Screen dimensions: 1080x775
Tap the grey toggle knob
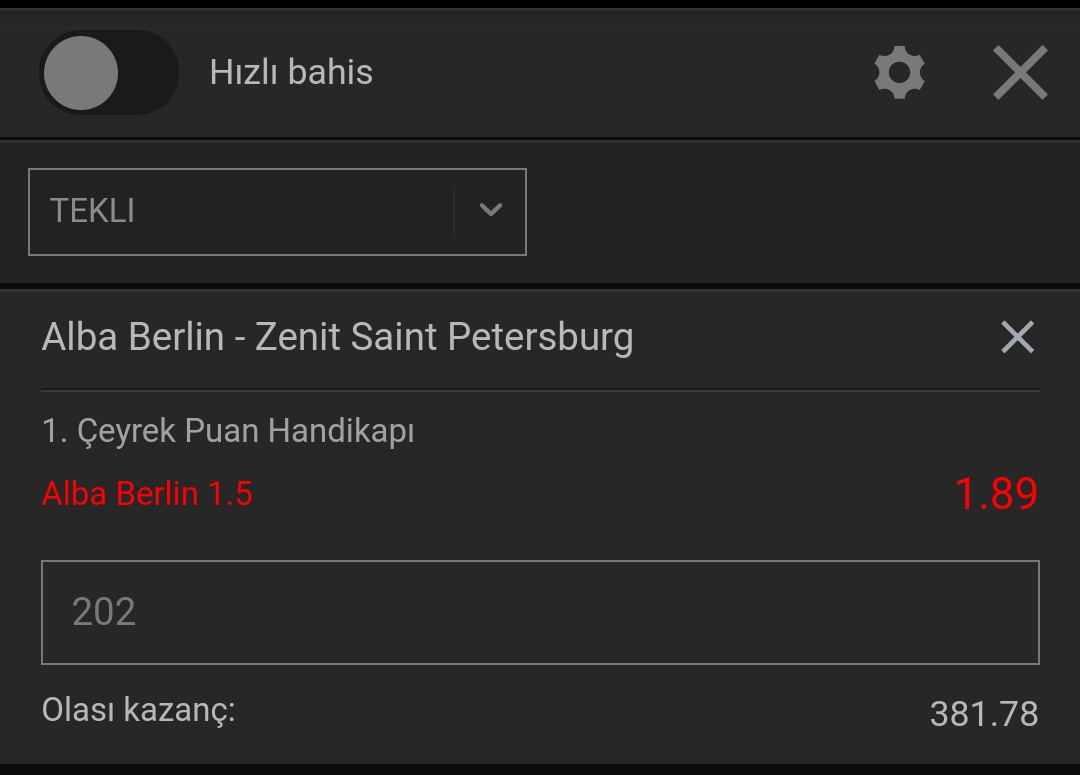[81, 72]
